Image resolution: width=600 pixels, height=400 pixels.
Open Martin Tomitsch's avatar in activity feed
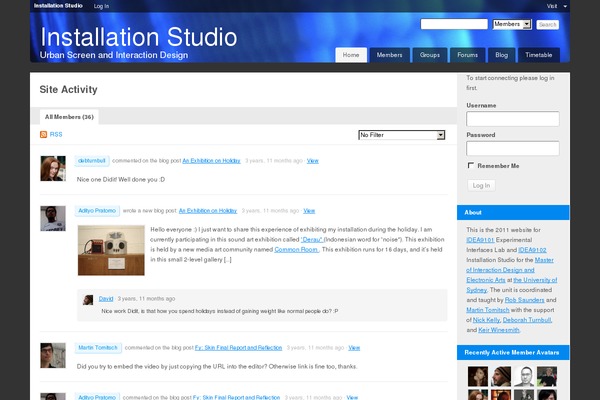53,356
